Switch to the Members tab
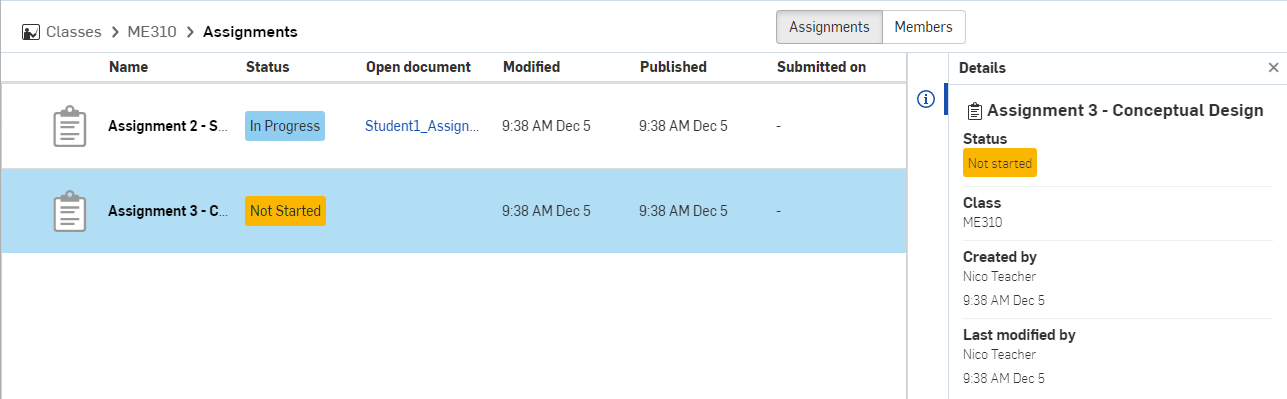The width and height of the screenshot is (1287, 399). [923, 27]
